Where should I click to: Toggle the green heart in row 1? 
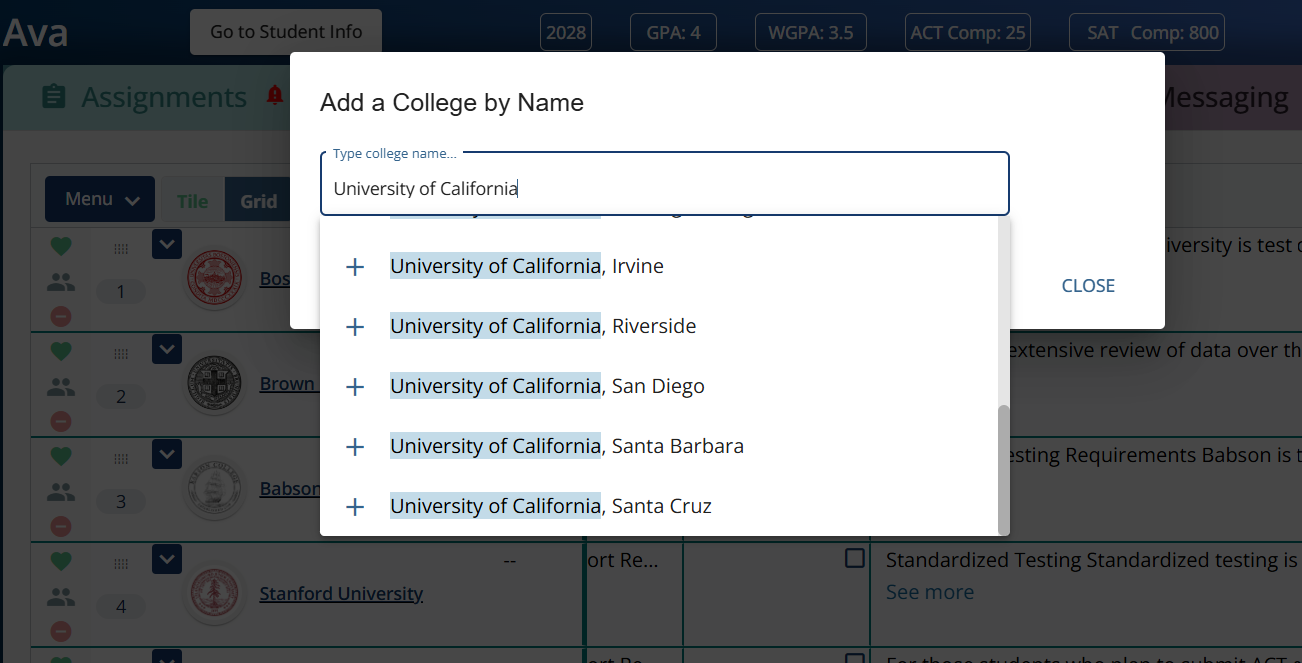(61, 245)
